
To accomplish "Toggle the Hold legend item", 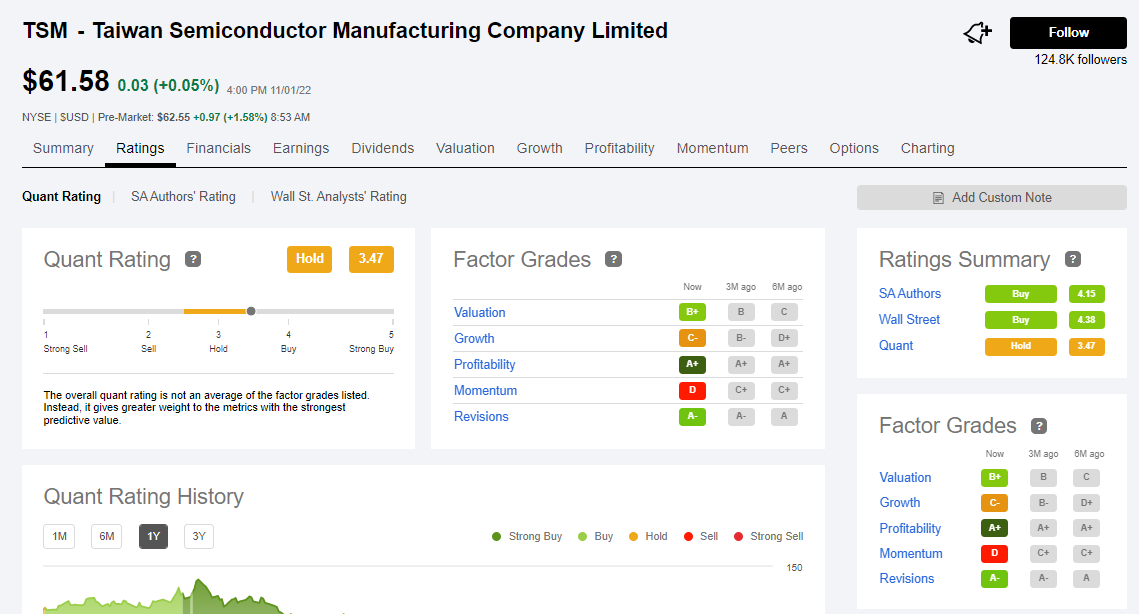I will (648, 537).
